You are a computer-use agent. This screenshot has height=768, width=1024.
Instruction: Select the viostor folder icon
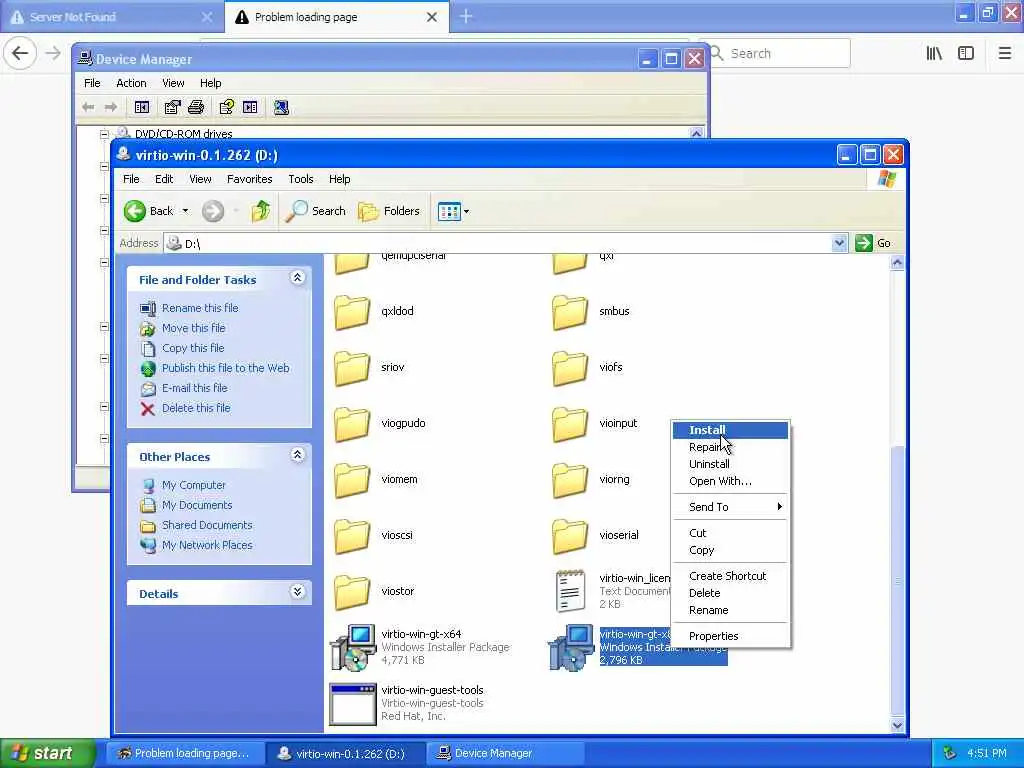[x=352, y=592]
